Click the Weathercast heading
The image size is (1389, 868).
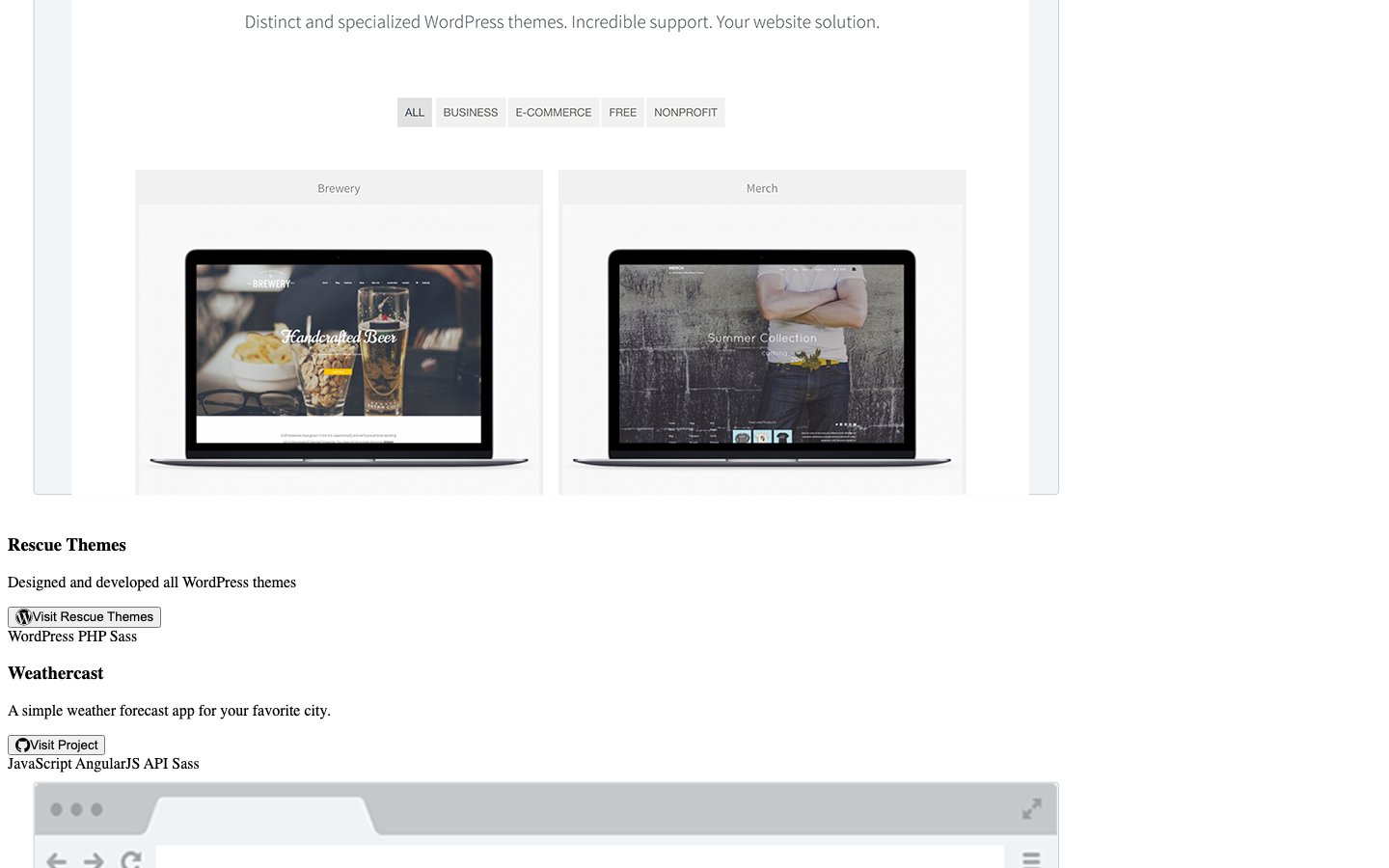[x=56, y=673]
